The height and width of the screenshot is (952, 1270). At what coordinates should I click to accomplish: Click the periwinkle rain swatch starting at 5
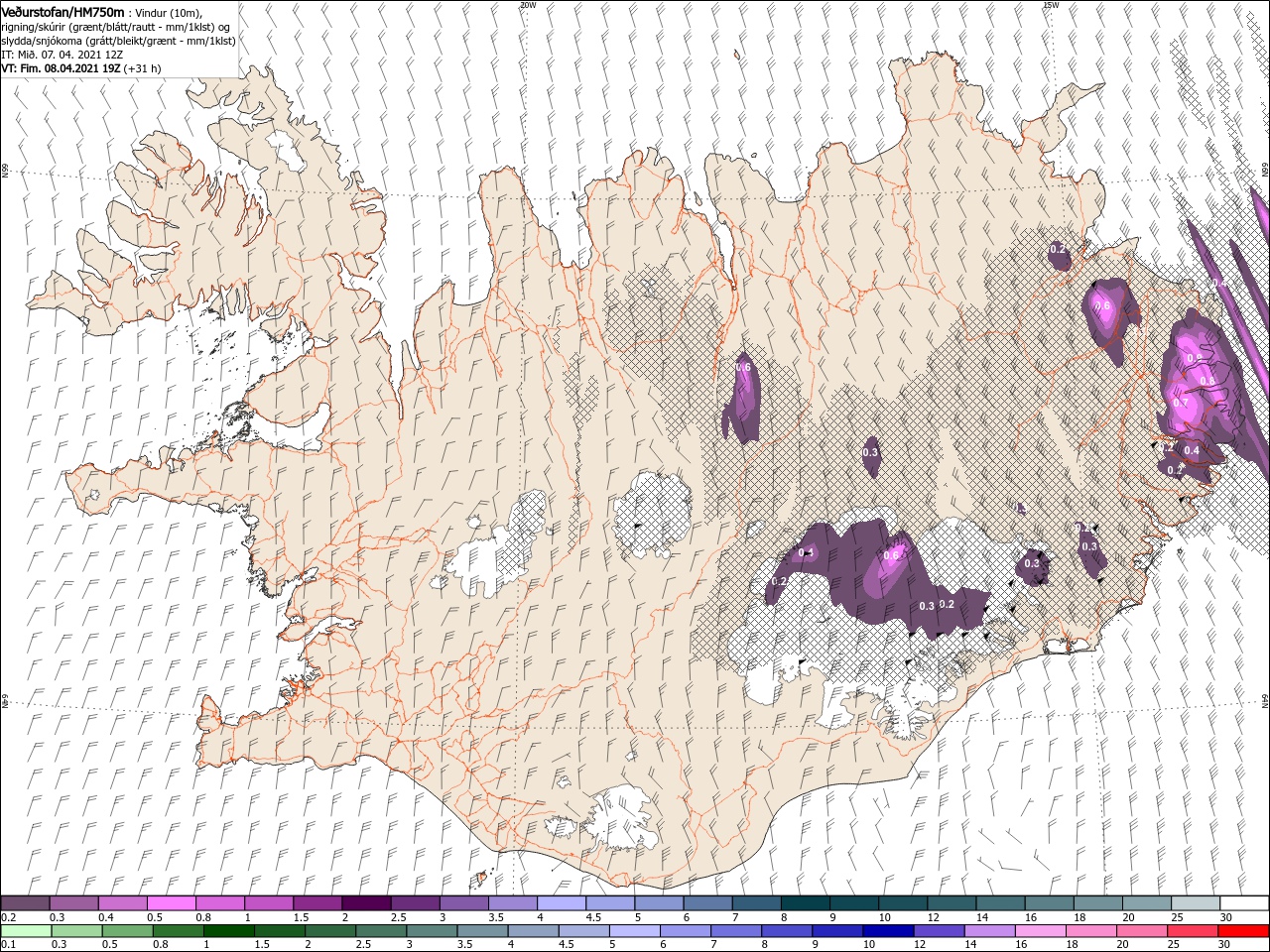[x=633, y=930]
